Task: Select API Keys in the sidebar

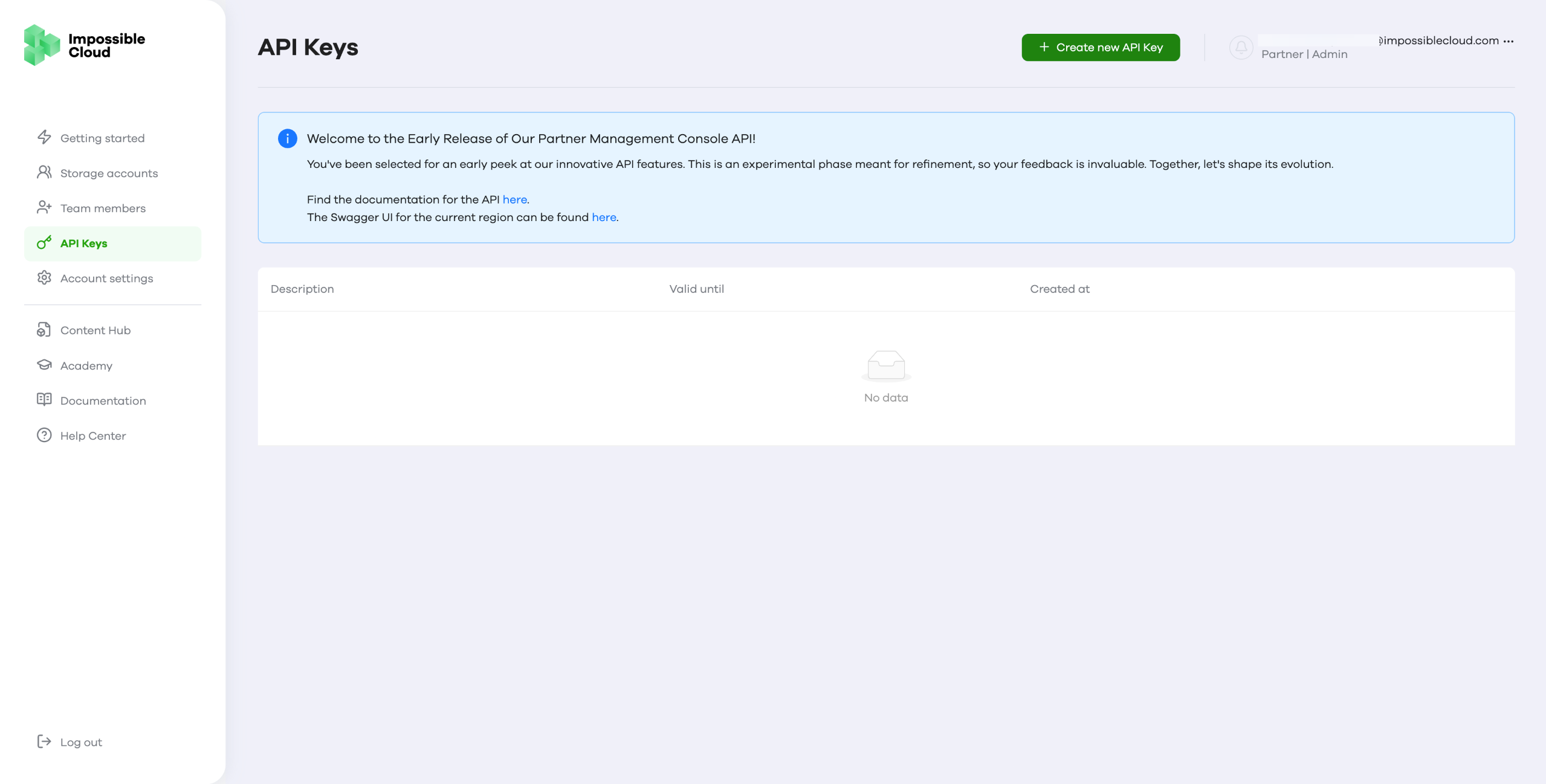Action: point(84,243)
